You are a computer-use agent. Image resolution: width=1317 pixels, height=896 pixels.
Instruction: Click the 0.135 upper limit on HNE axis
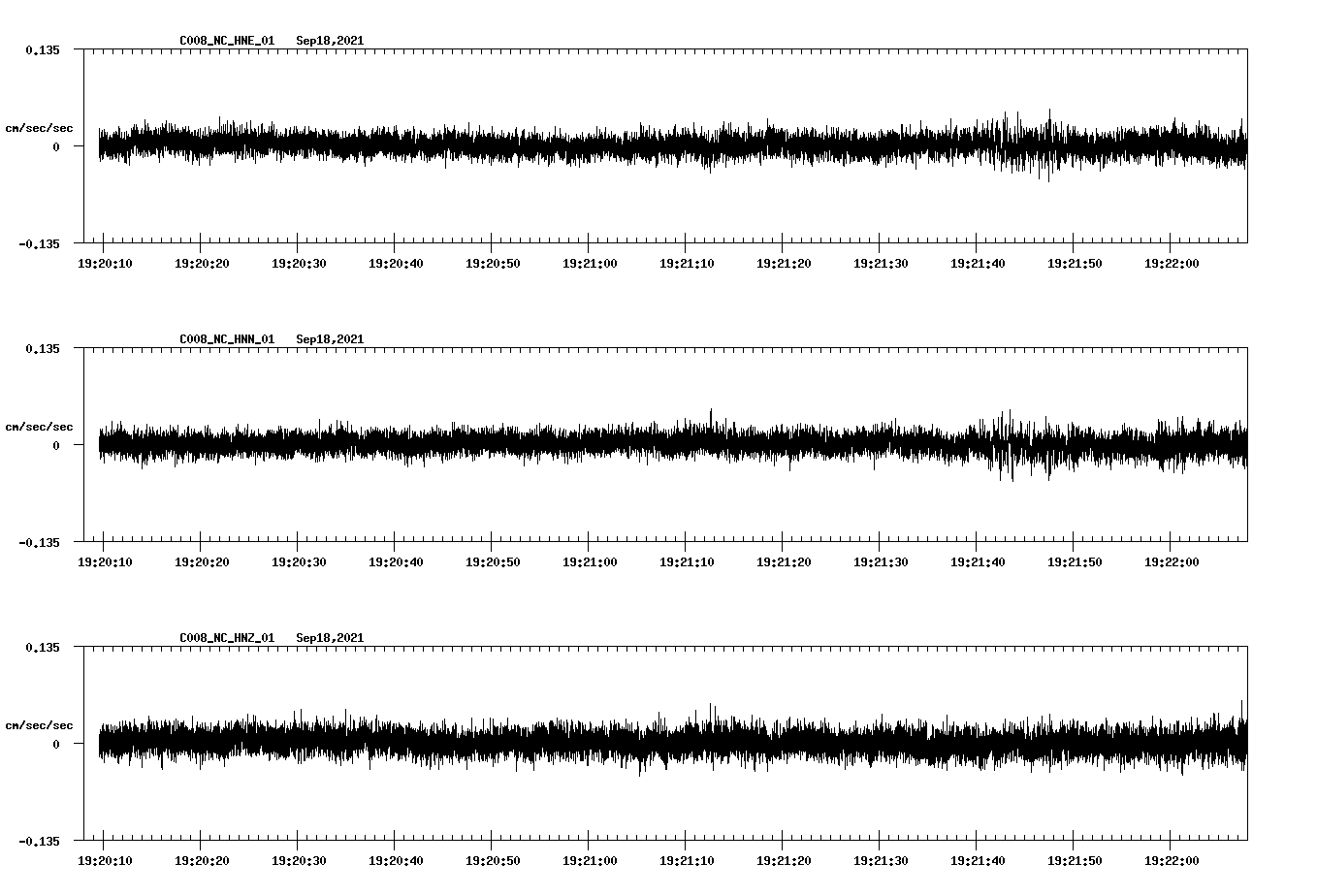[42, 49]
